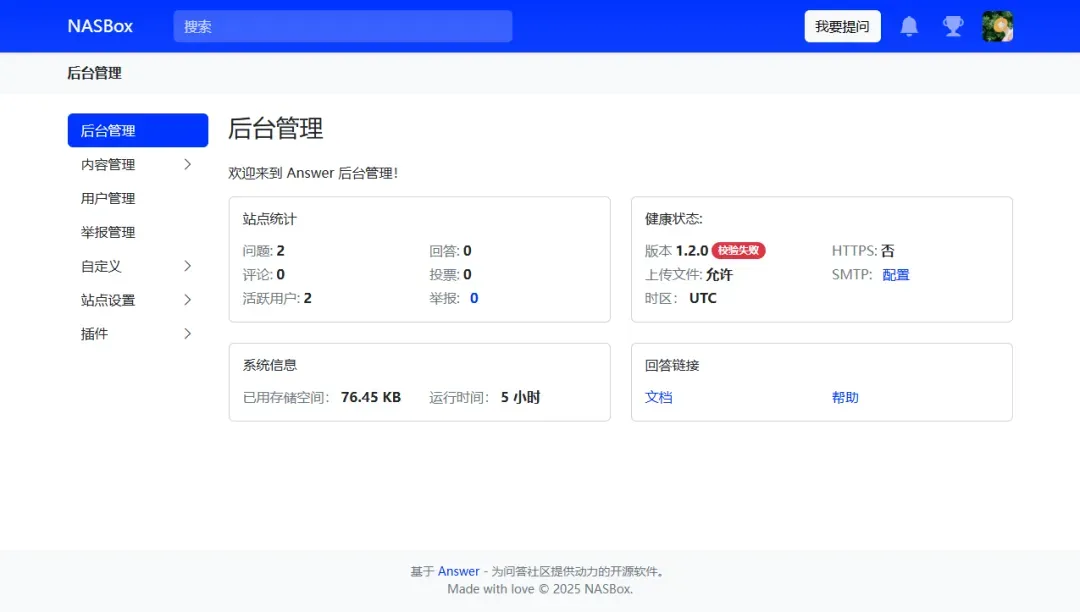Open the SMTP 配置 link
Screen dimensions: 1080x612
(x=896, y=275)
